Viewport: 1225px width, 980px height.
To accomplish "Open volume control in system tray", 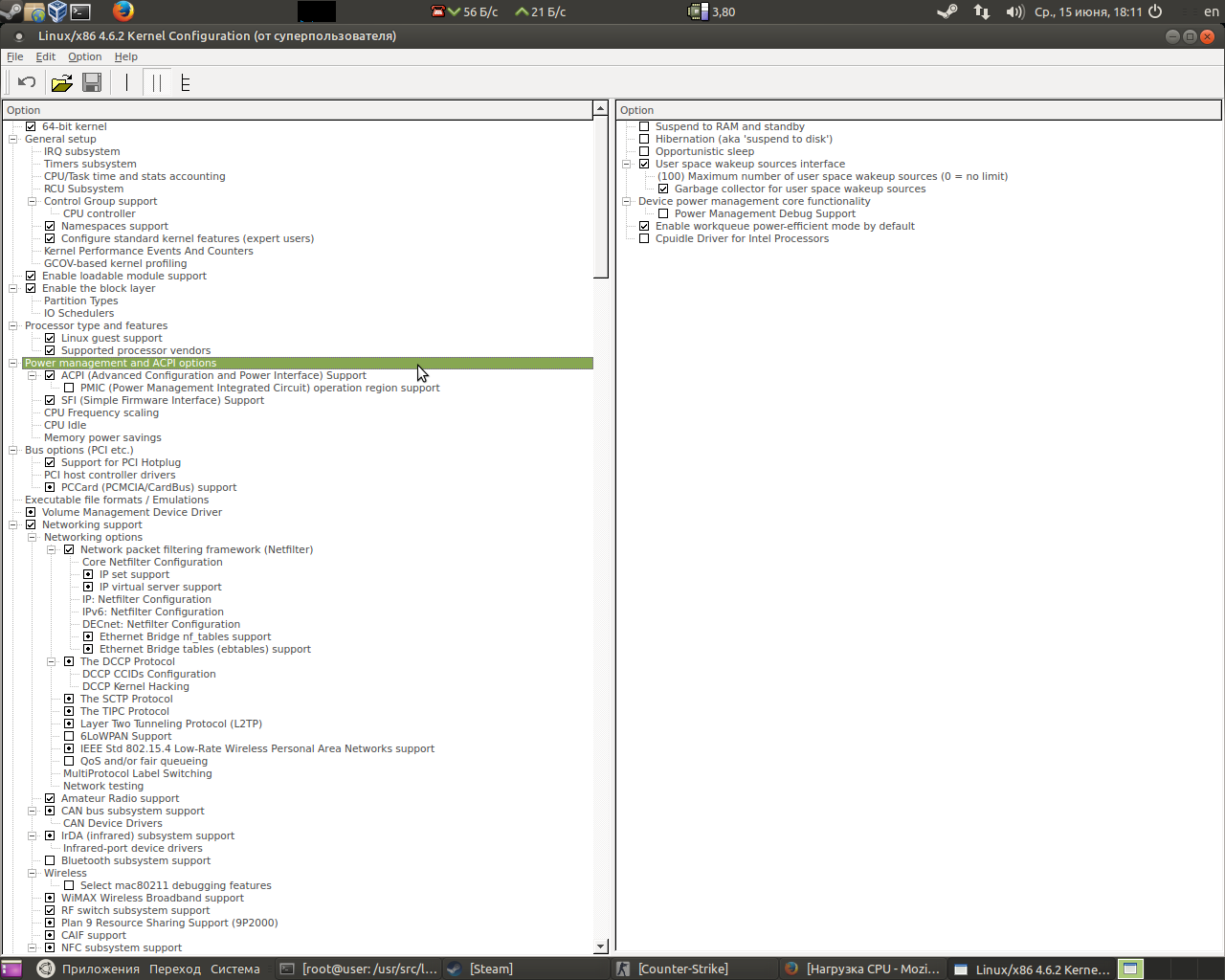I will [1015, 11].
